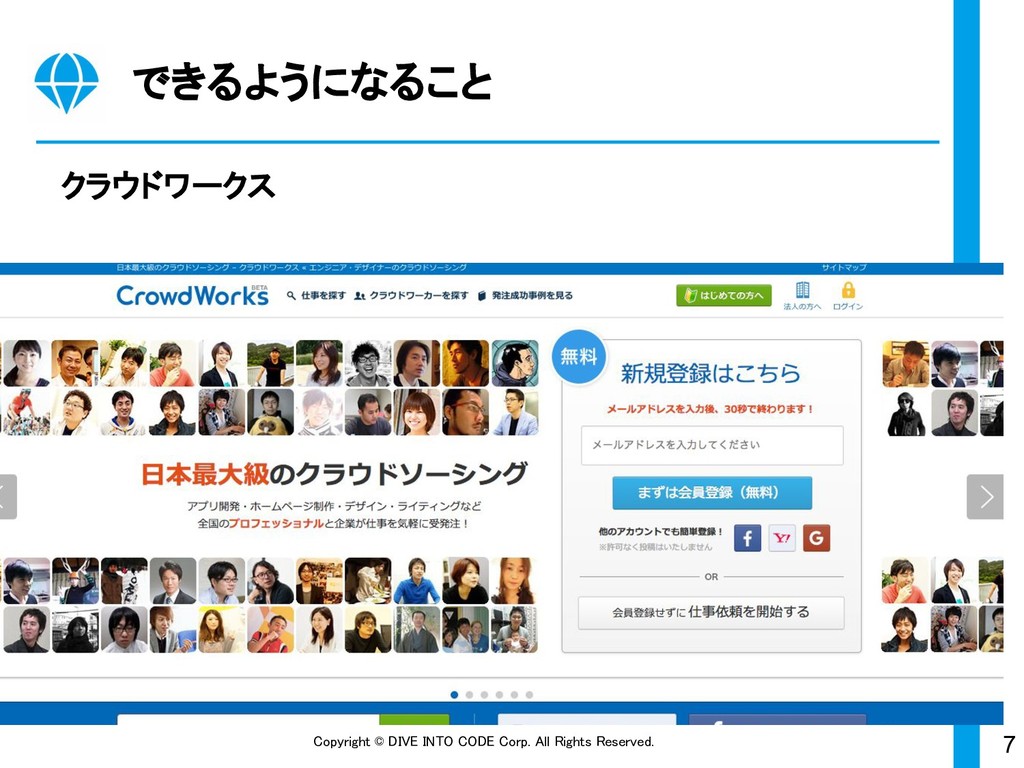This screenshot has height=768, width=1024.
Task: Sign up with the Google icon
Action: tap(816, 538)
